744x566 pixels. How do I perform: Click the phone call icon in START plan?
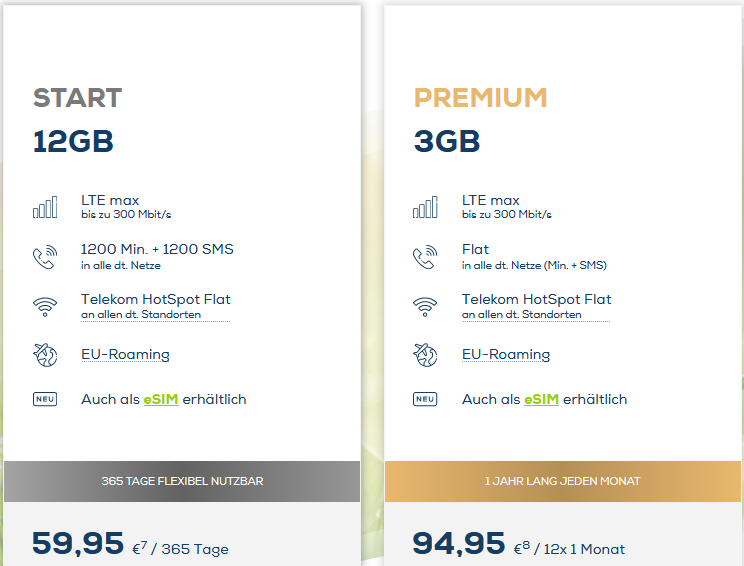pos(45,257)
